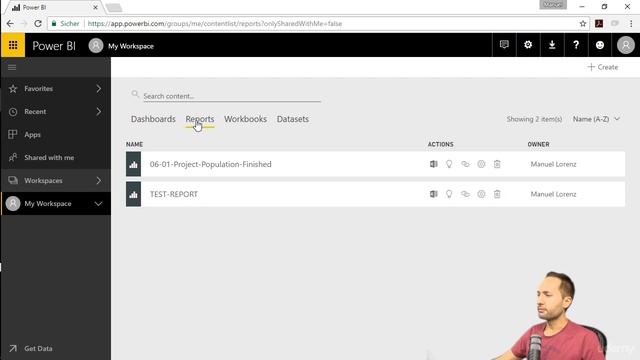Click the Power BI logo text

click(x=54, y=46)
